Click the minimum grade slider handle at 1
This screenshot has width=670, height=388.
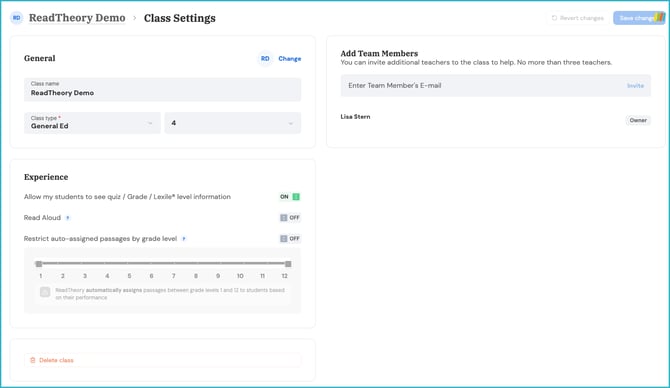[x=39, y=264]
